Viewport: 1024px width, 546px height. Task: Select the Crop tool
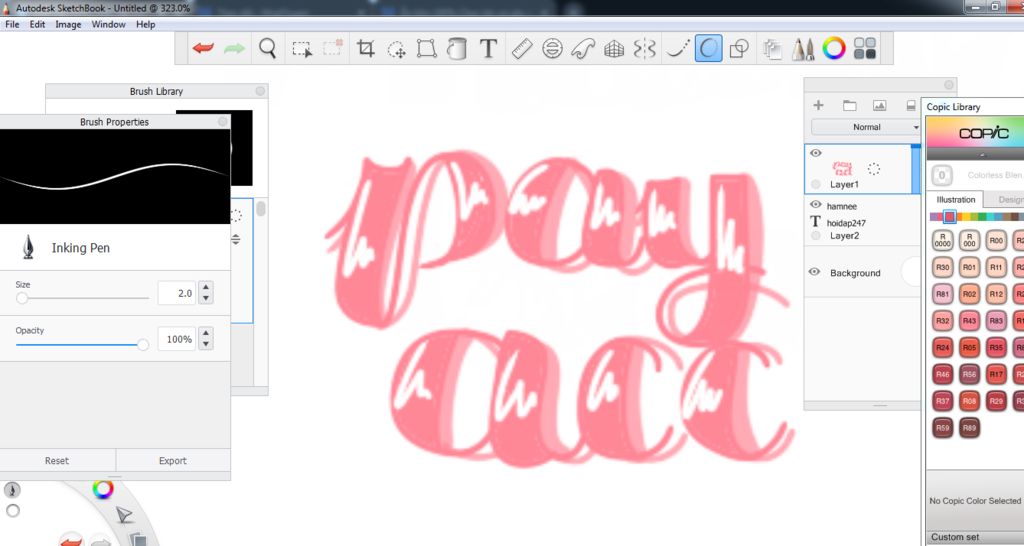(x=366, y=48)
